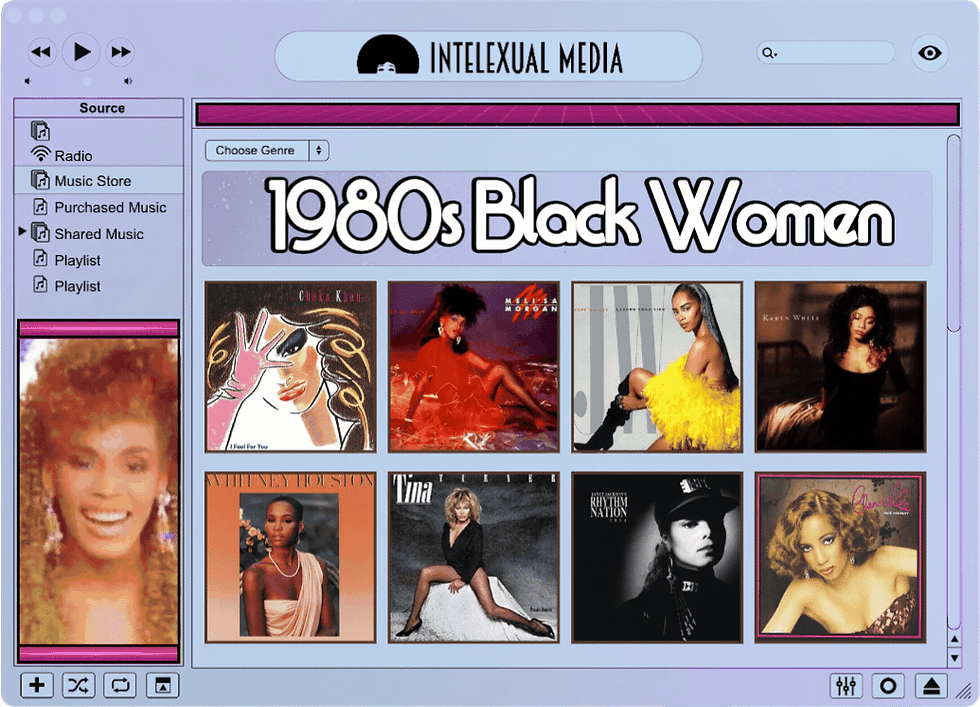The height and width of the screenshot is (707, 980).
Task: Open the equalizer sliders button
Action: 846,686
